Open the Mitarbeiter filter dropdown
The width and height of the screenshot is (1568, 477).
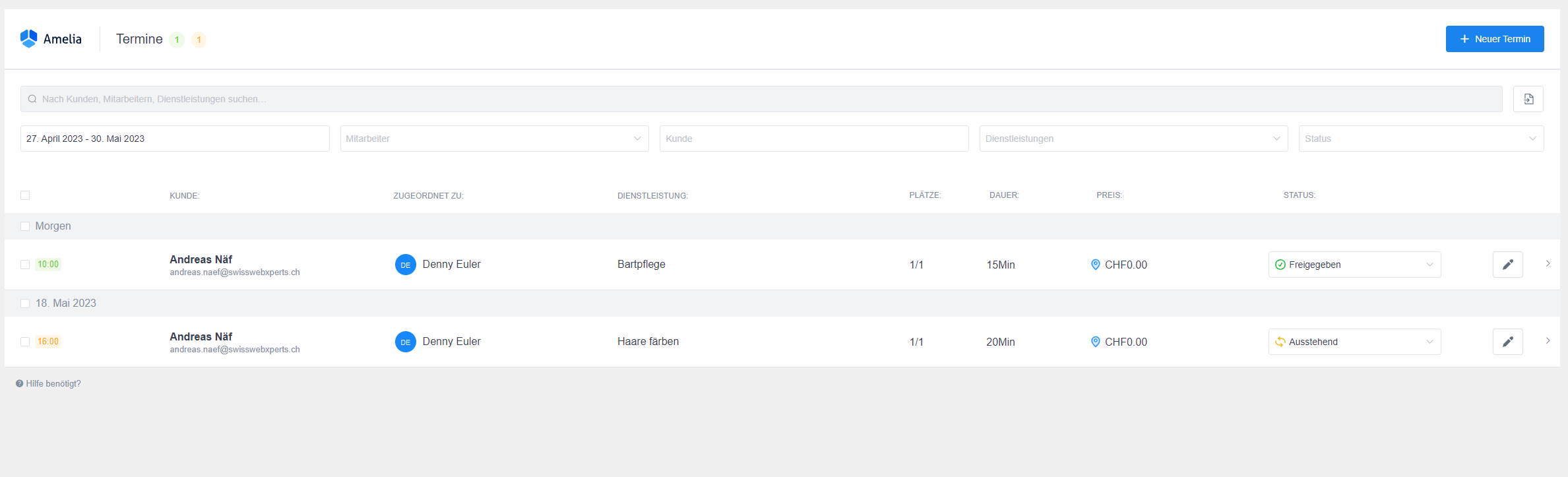point(494,139)
